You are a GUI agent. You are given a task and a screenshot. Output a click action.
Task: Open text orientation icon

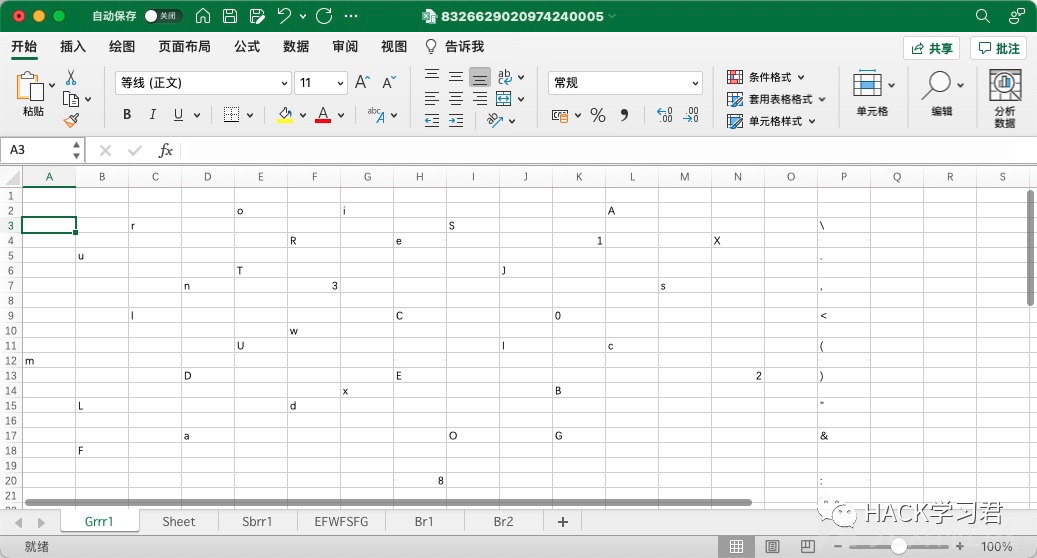[x=495, y=120]
